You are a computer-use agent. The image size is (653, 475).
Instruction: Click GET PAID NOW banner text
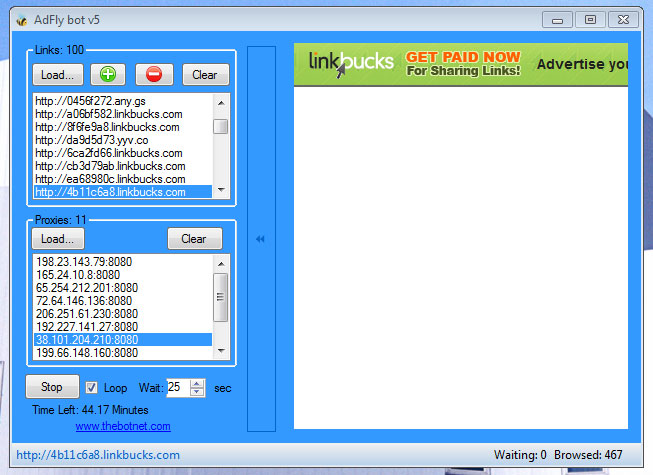point(463,57)
